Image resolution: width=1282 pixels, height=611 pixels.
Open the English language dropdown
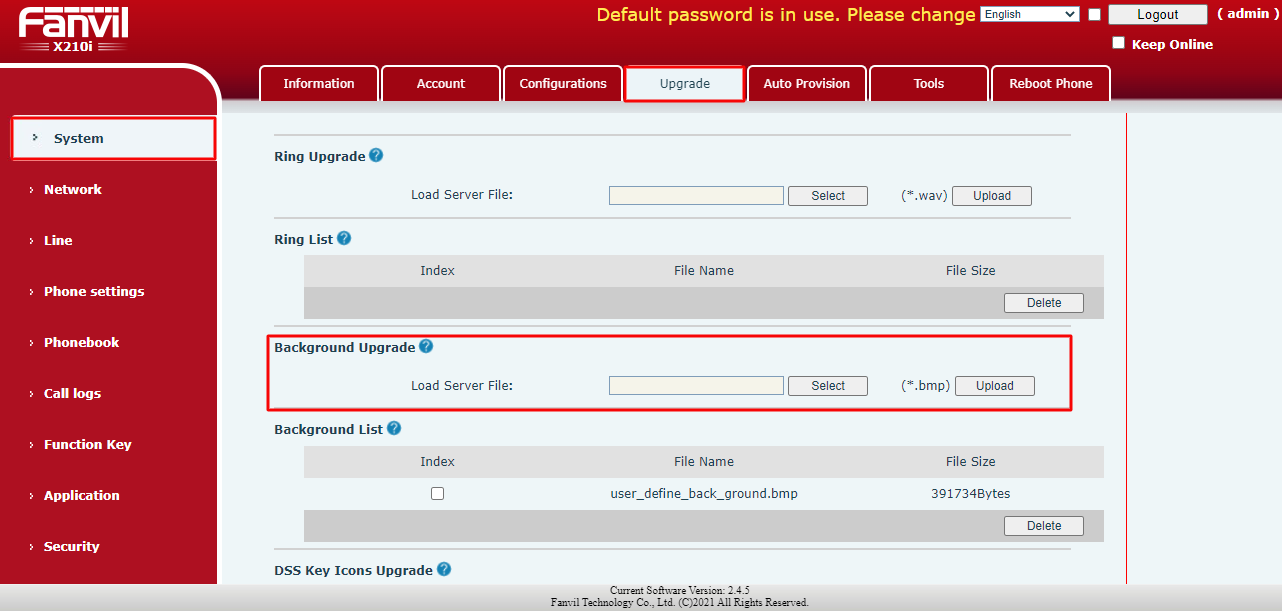coord(1030,14)
